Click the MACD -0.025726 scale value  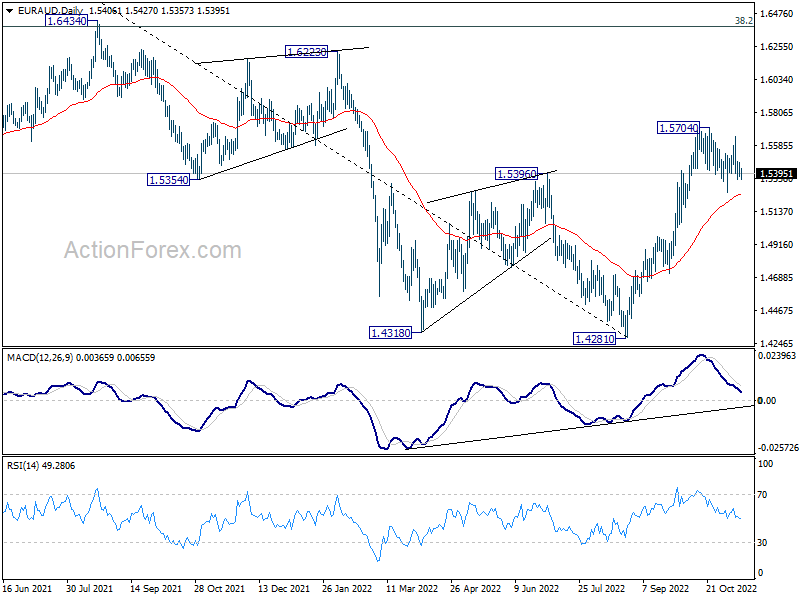coord(778,447)
